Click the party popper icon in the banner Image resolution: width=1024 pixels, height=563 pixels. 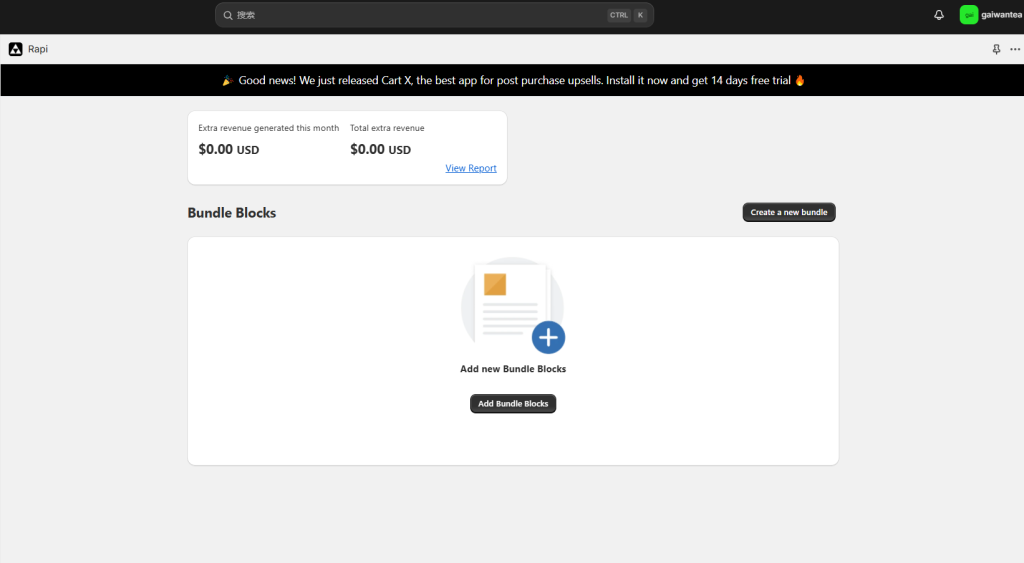click(227, 80)
